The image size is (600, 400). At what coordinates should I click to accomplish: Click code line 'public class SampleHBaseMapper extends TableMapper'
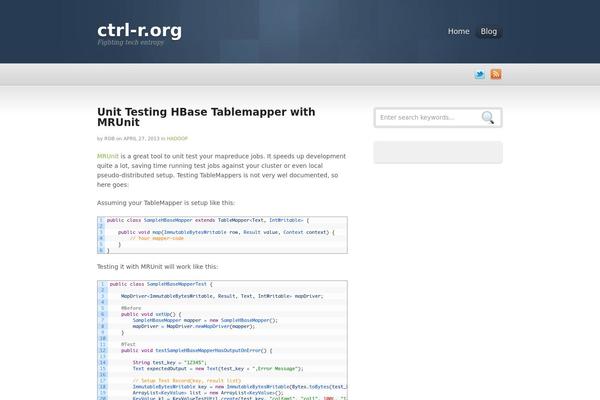(x=208, y=220)
